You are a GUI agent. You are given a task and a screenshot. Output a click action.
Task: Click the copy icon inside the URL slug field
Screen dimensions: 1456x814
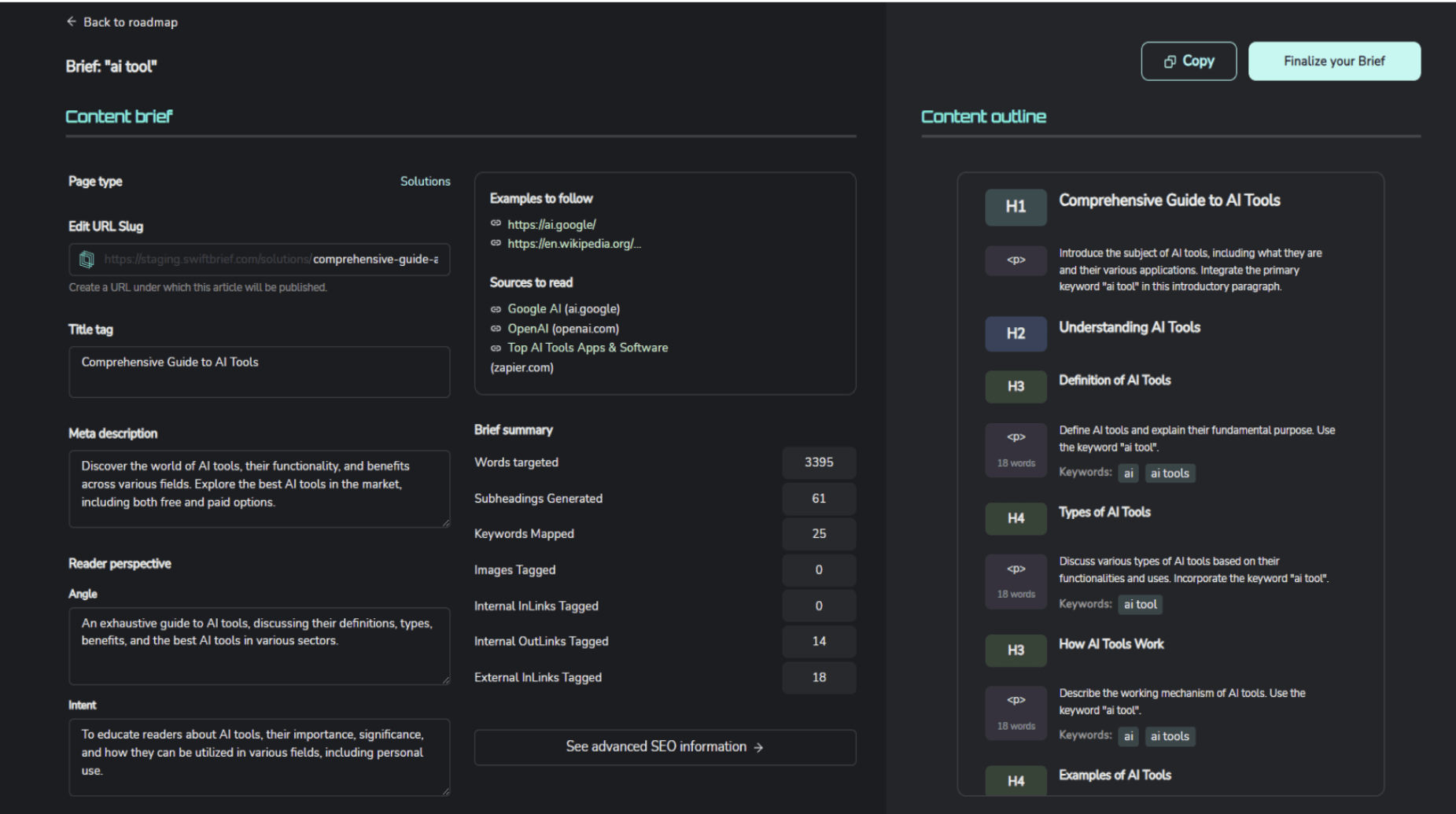(87, 260)
